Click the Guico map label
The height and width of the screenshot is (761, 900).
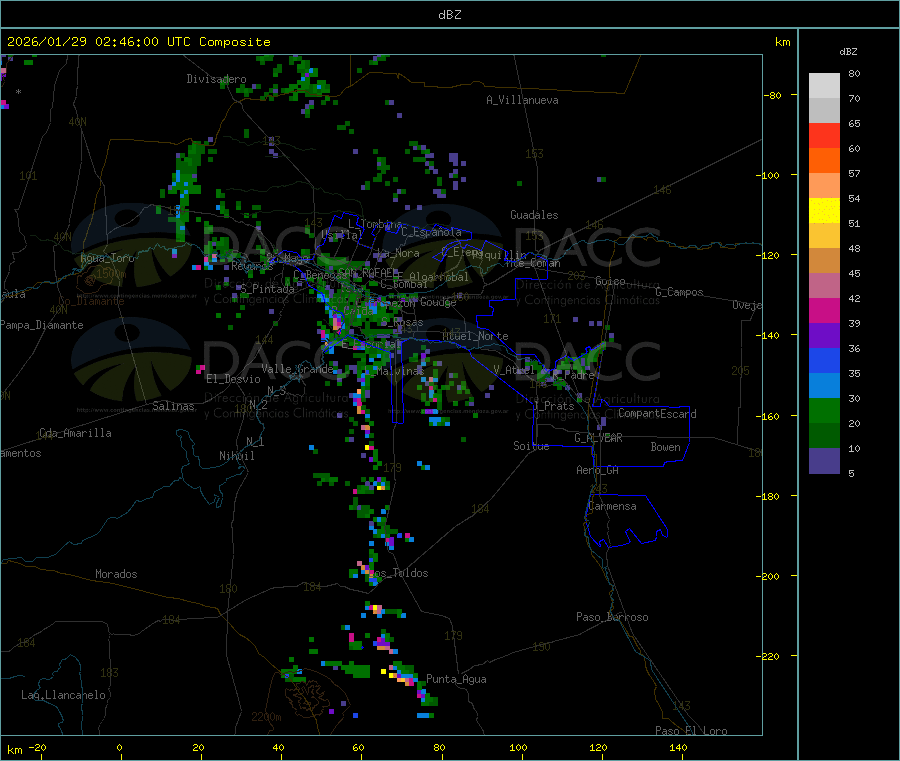(610, 281)
